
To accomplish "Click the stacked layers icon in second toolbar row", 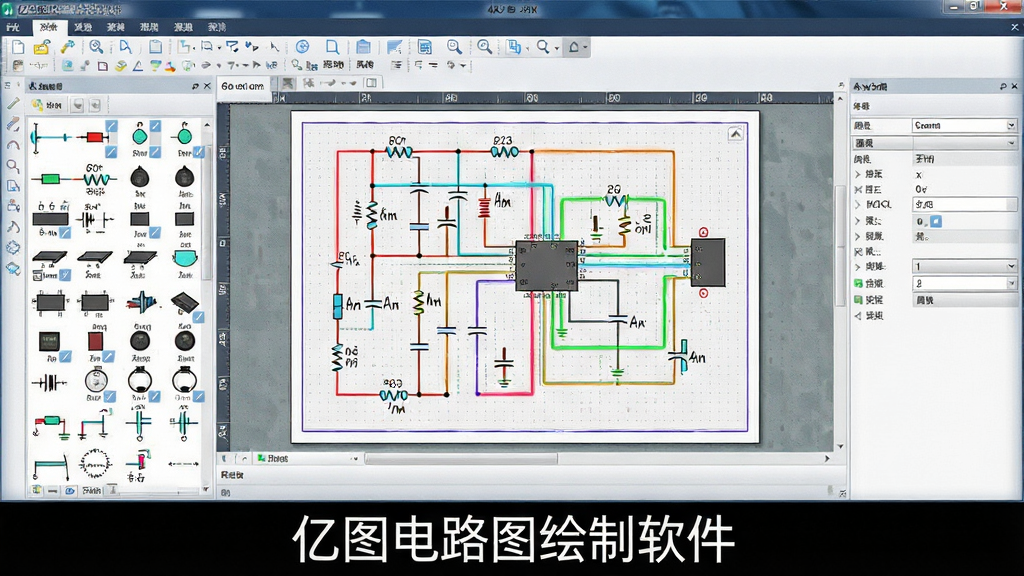I will click(x=121, y=66).
